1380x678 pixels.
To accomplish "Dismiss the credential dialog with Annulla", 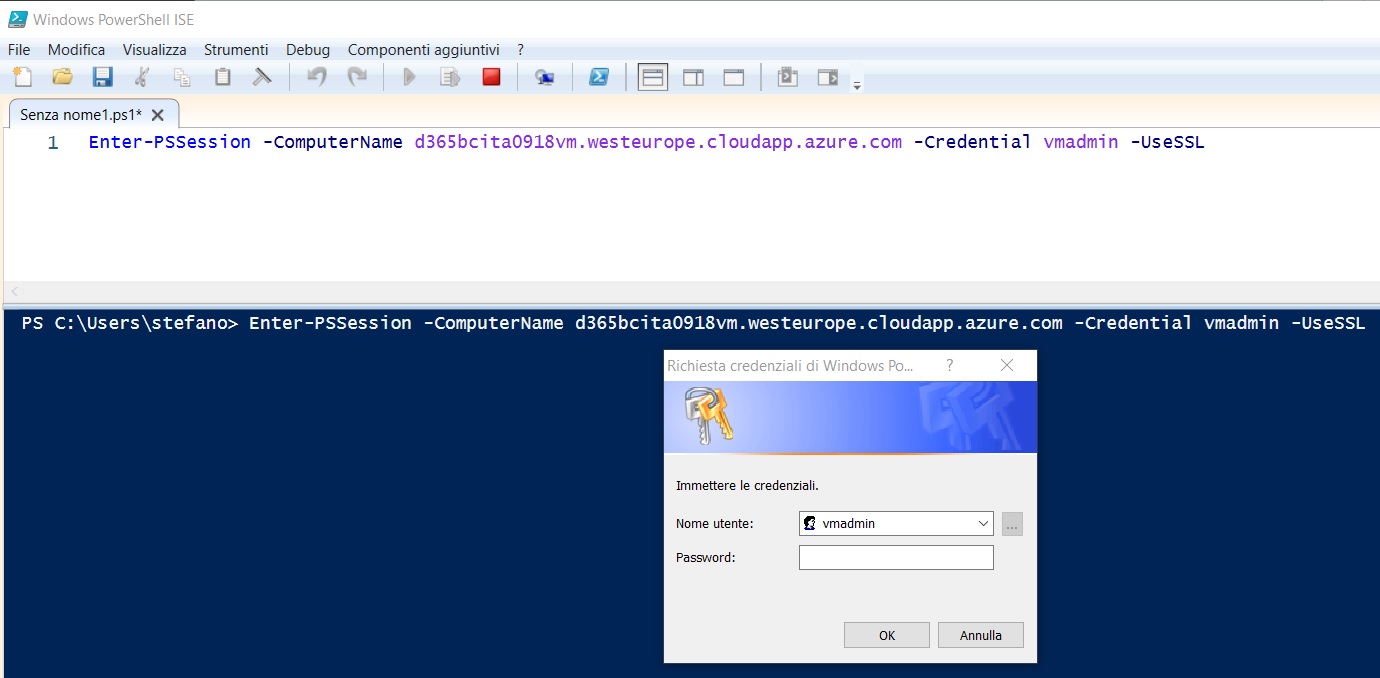I will 980,634.
